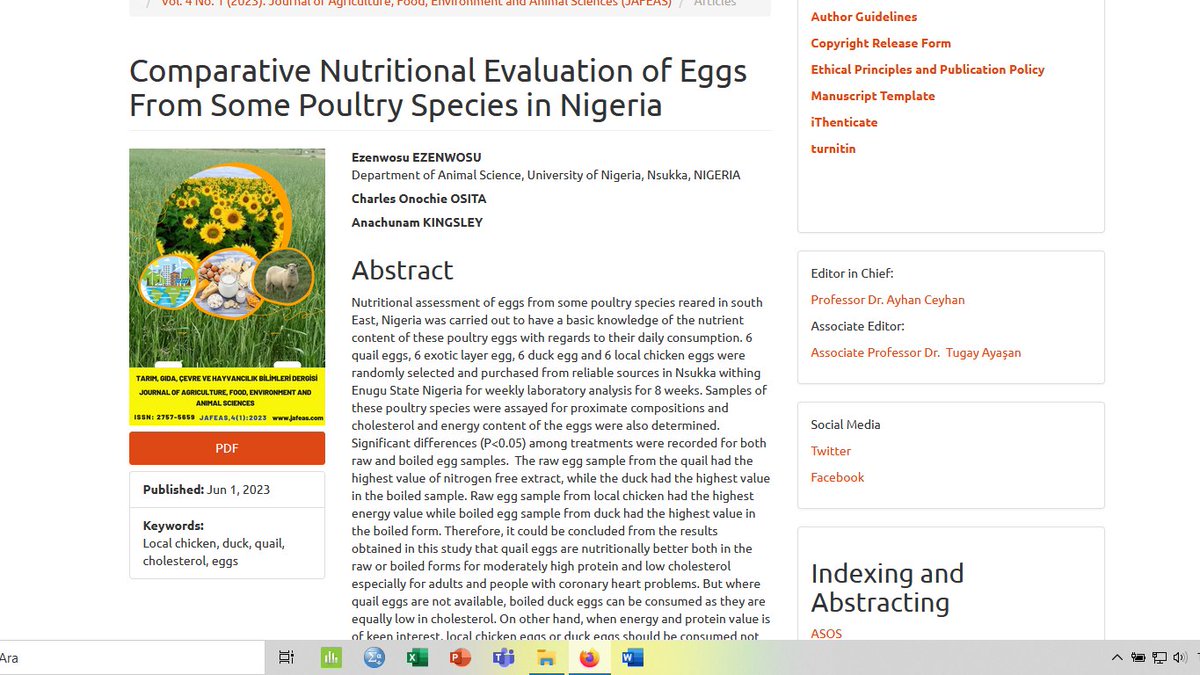Click the 'Editor in Chief:' label
Image resolution: width=1200 pixels, height=675 pixels.
[x=852, y=273]
